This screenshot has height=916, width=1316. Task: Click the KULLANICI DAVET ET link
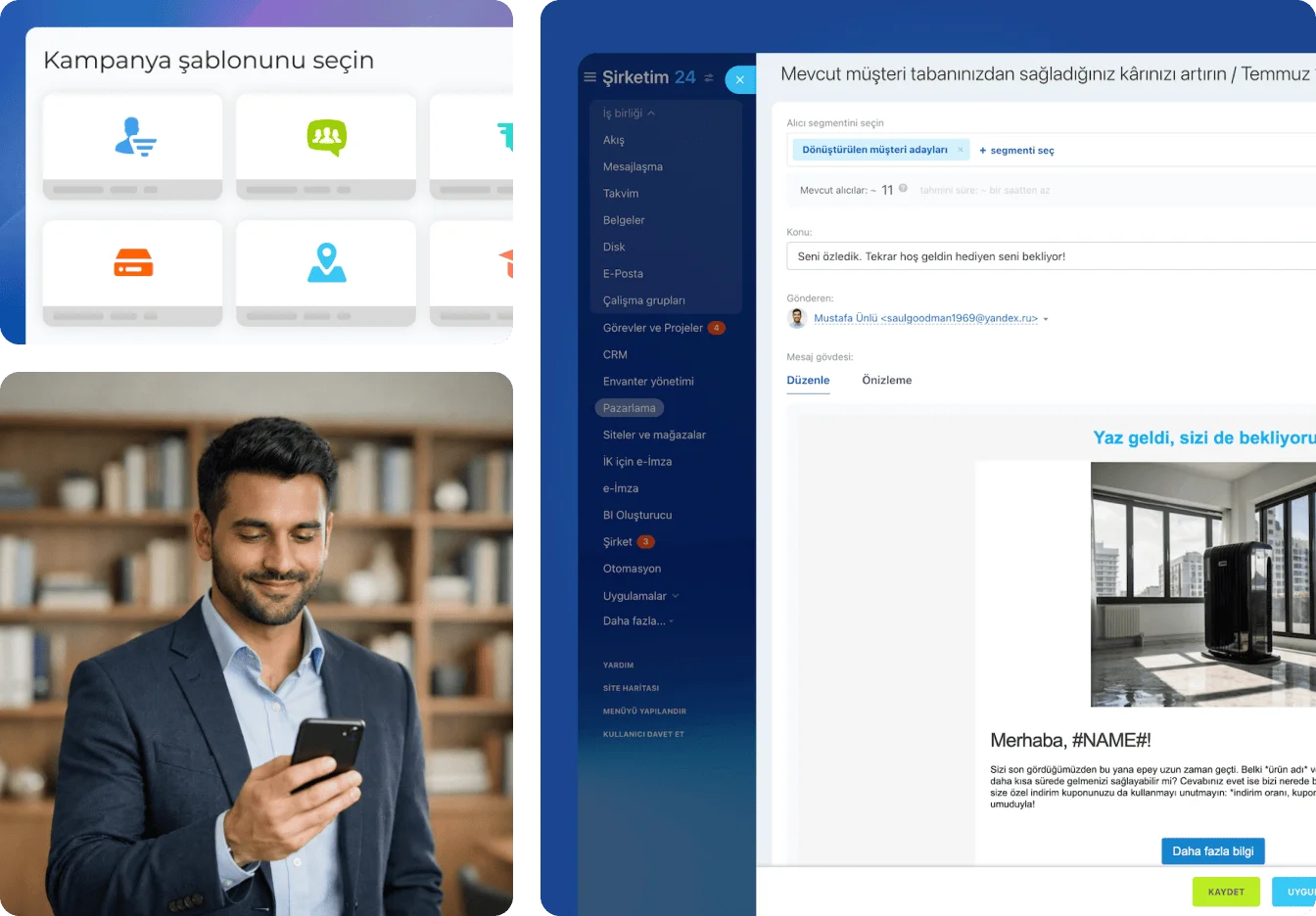(643, 734)
